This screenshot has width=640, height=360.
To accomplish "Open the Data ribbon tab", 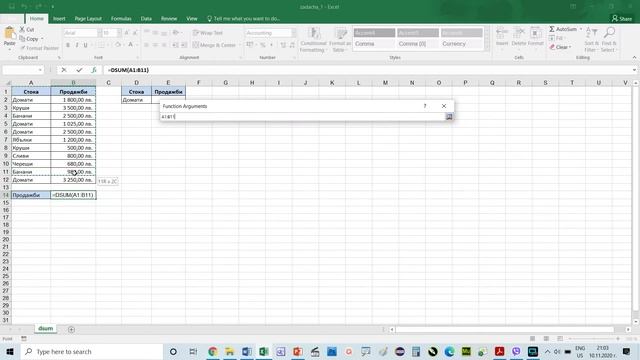I will click(x=146, y=19).
